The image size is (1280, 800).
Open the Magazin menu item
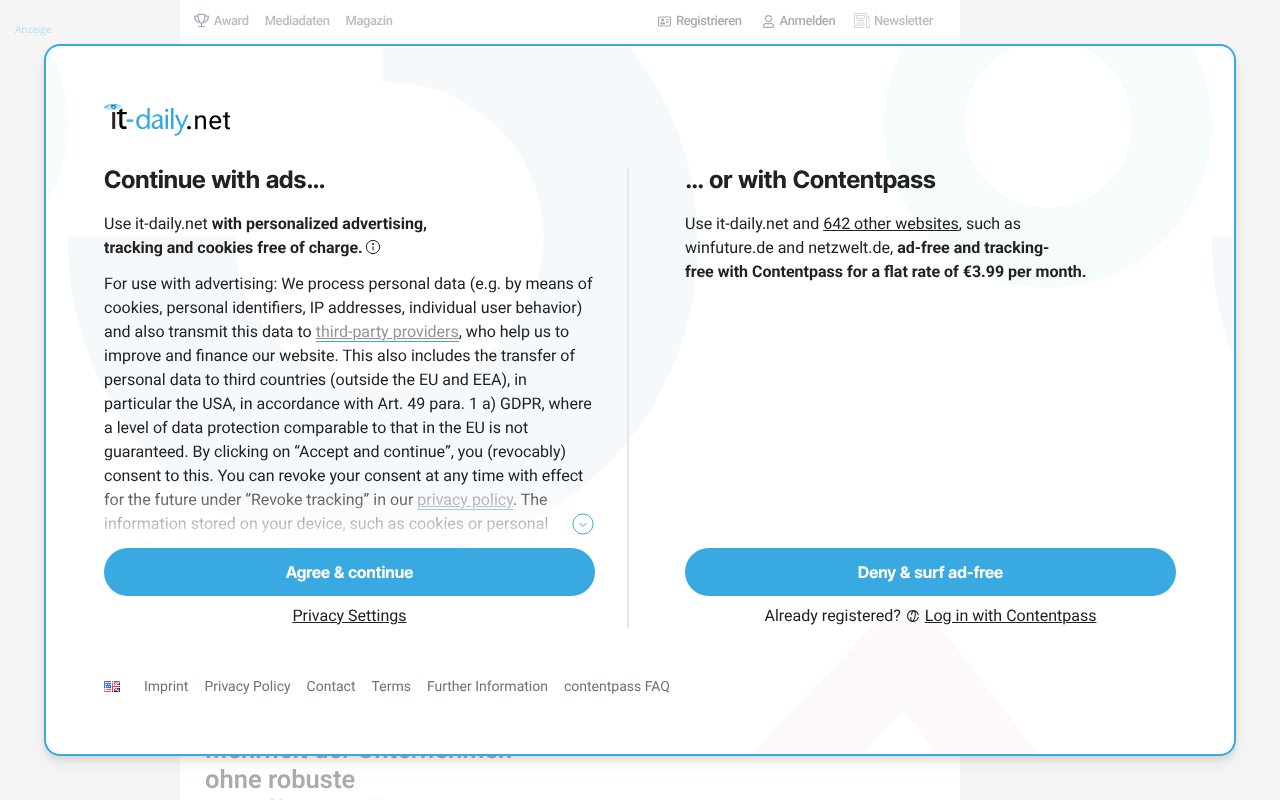tap(369, 20)
